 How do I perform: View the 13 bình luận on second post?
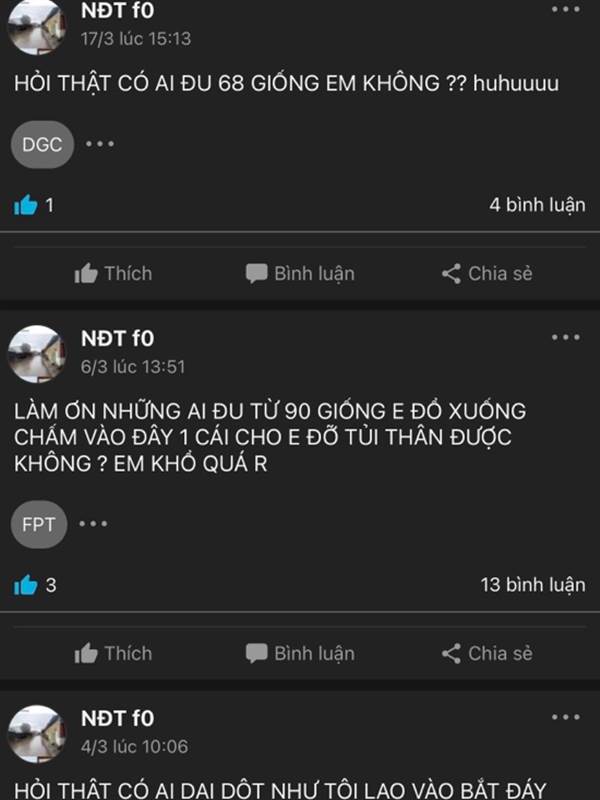click(533, 585)
